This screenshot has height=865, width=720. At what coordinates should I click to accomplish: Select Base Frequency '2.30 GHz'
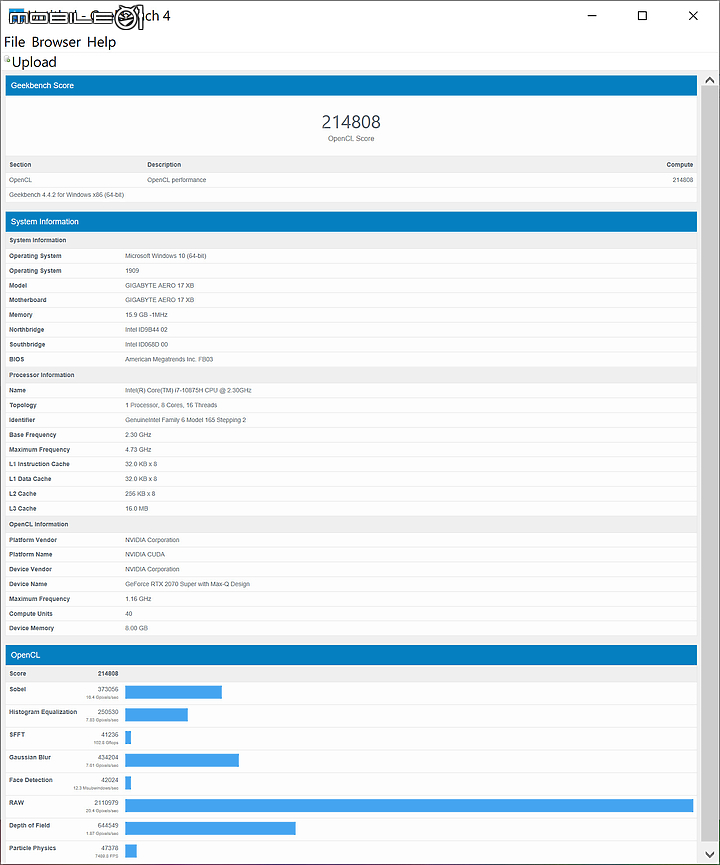click(138, 435)
